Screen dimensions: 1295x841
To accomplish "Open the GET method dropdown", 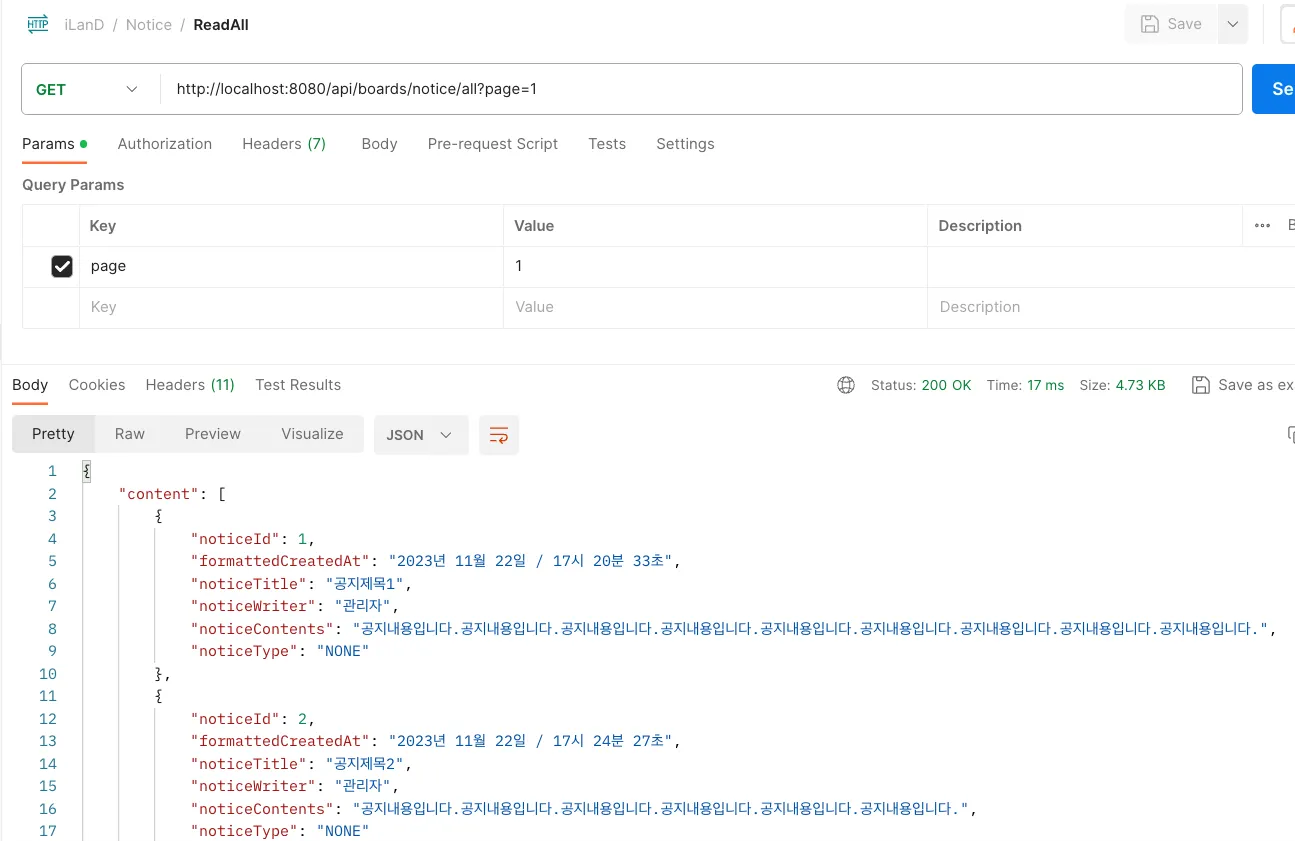I will click(88, 89).
